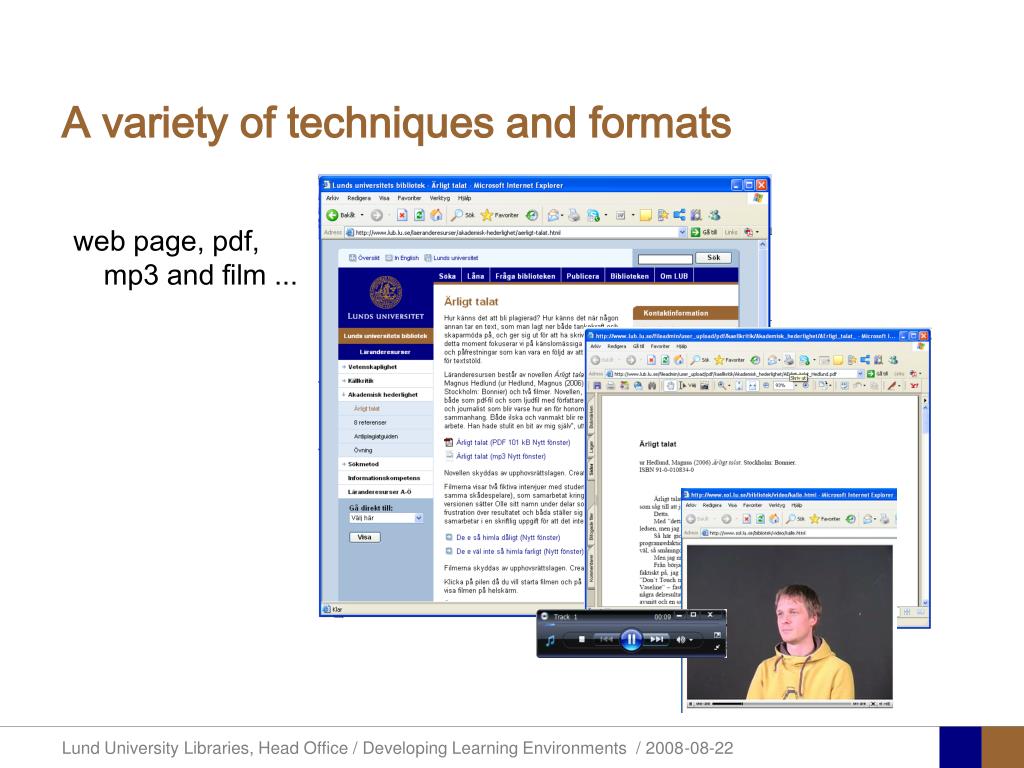
Task: Go to previous track in the media player
Action: pyautogui.click(x=605, y=639)
